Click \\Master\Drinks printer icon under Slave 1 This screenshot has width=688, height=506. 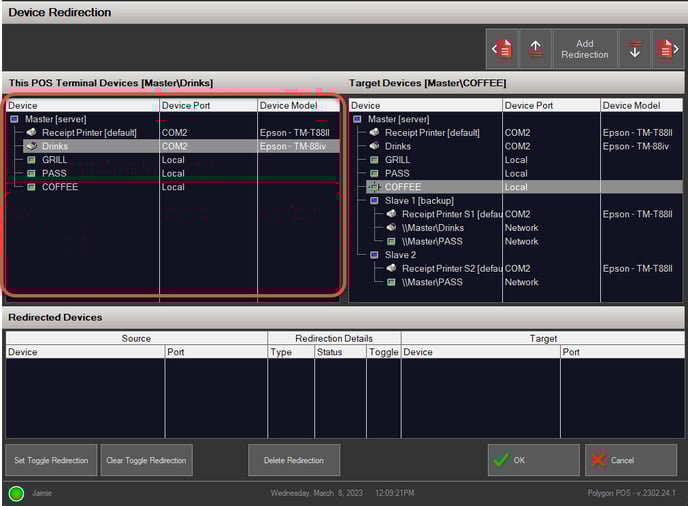[x=391, y=227]
